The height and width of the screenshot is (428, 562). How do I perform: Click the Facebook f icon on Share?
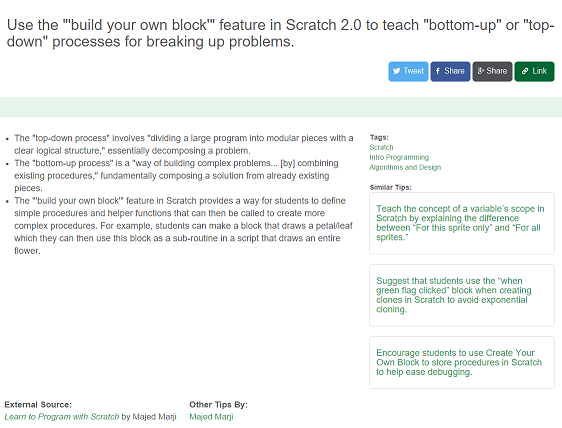tap(438, 71)
